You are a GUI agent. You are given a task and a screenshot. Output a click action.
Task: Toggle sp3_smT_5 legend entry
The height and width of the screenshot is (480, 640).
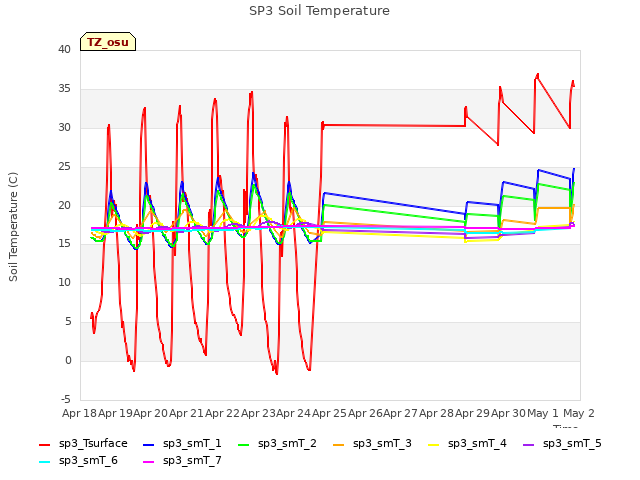pos(562,443)
